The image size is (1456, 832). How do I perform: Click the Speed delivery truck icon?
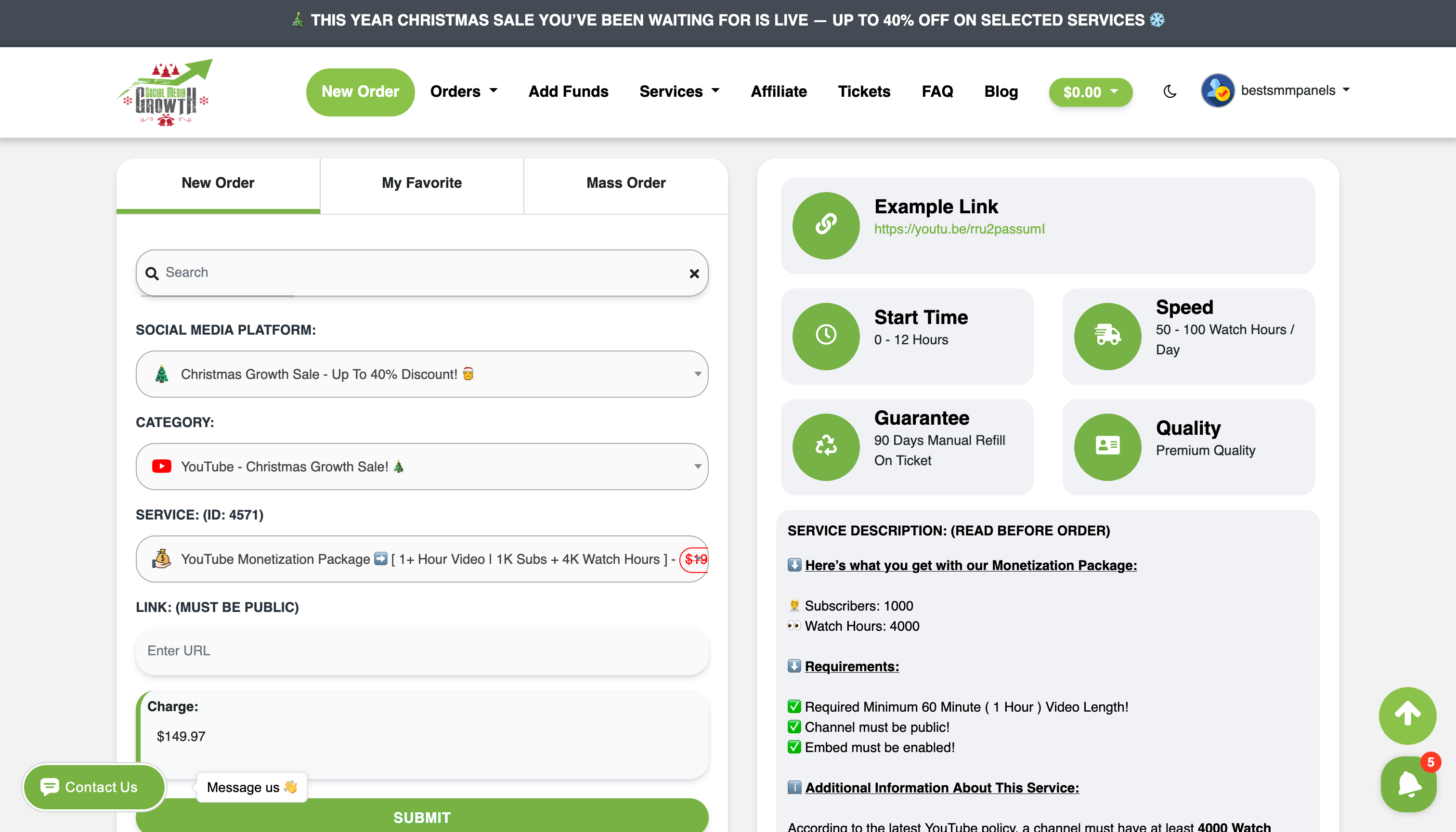1107,336
